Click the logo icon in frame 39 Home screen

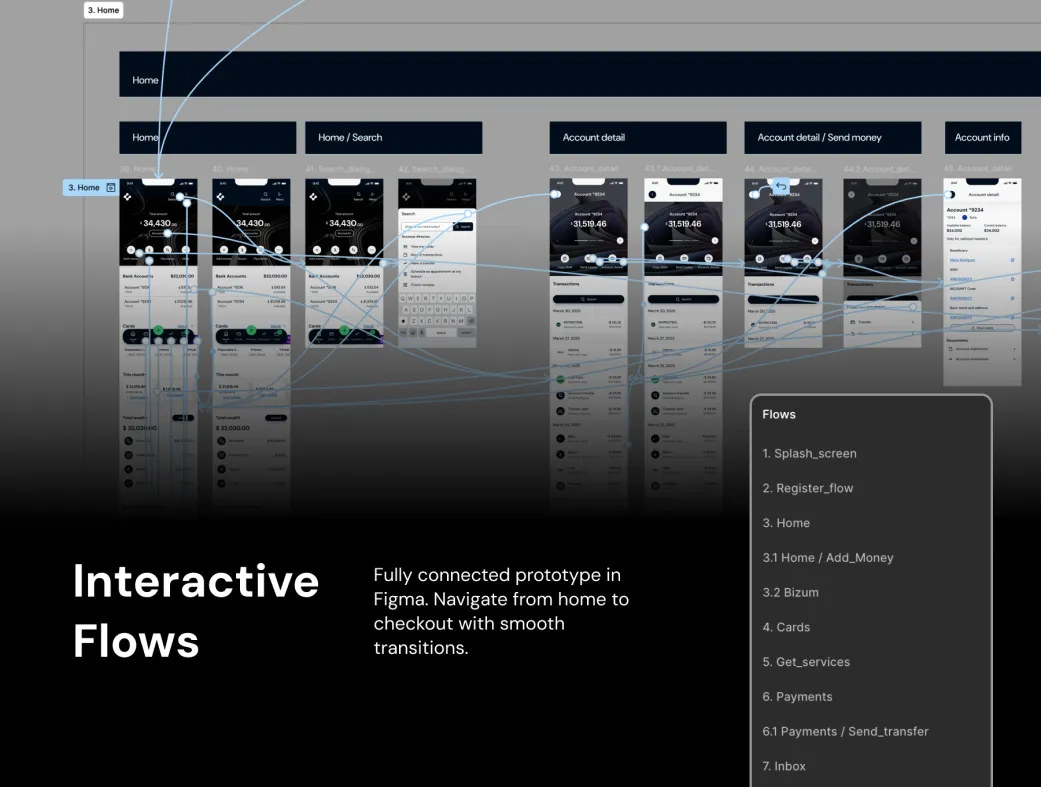click(x=127, y=197)
